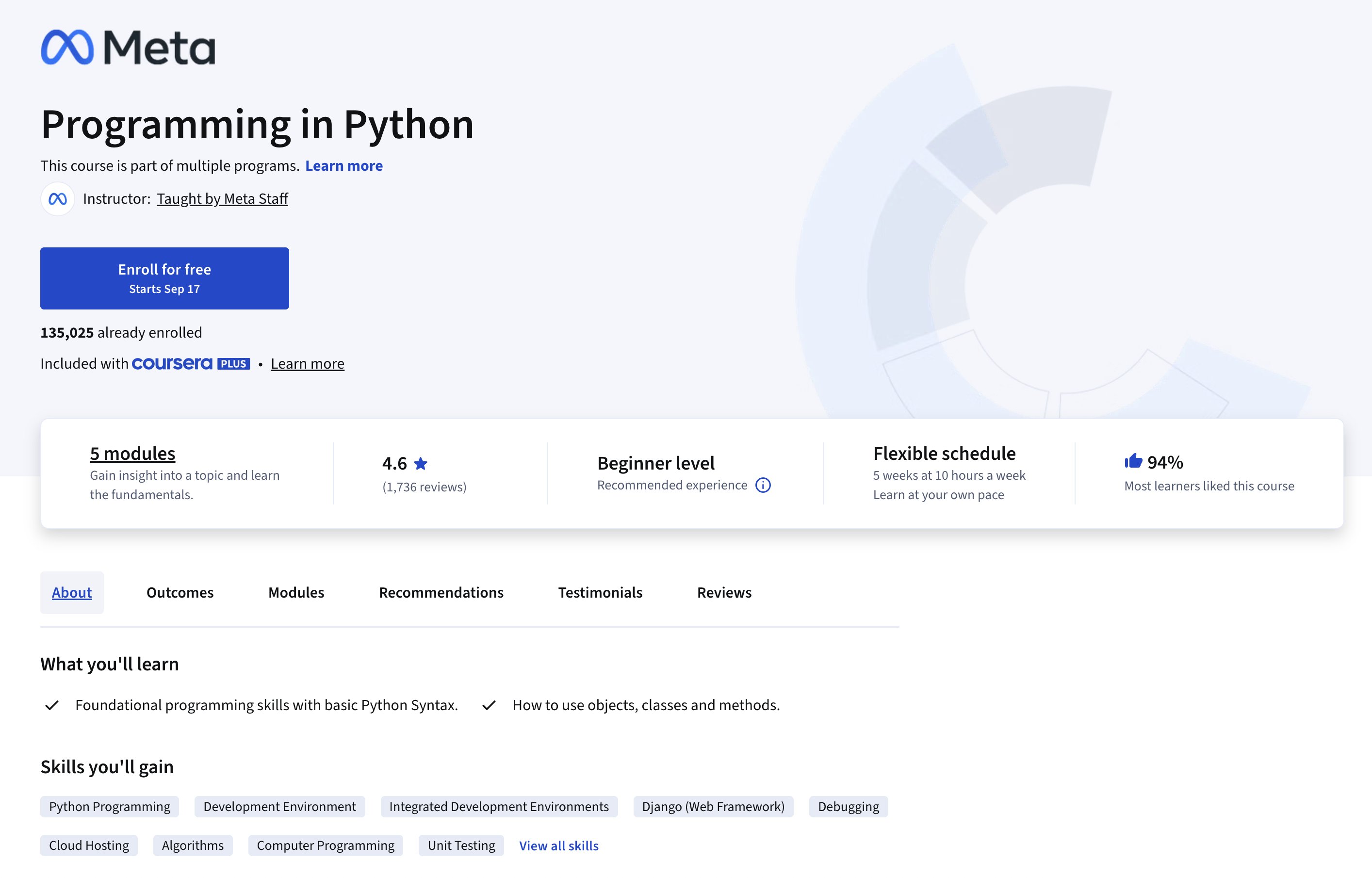Click the small Meta instructor avatar icon
1372x878 pixels.
point(58,199)
